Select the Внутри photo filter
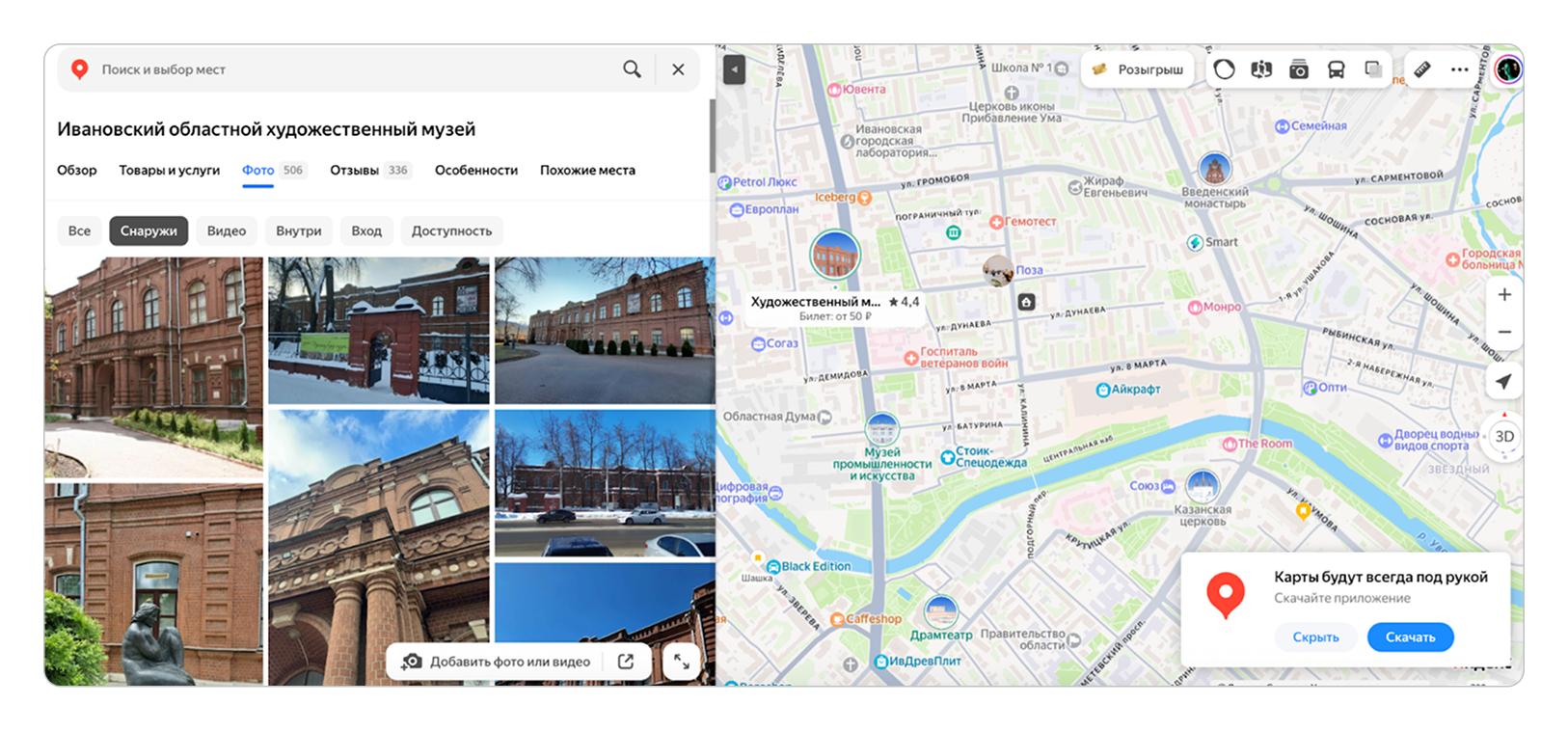The height and width of the screenshot is (731, 1568). coord(299,231)
